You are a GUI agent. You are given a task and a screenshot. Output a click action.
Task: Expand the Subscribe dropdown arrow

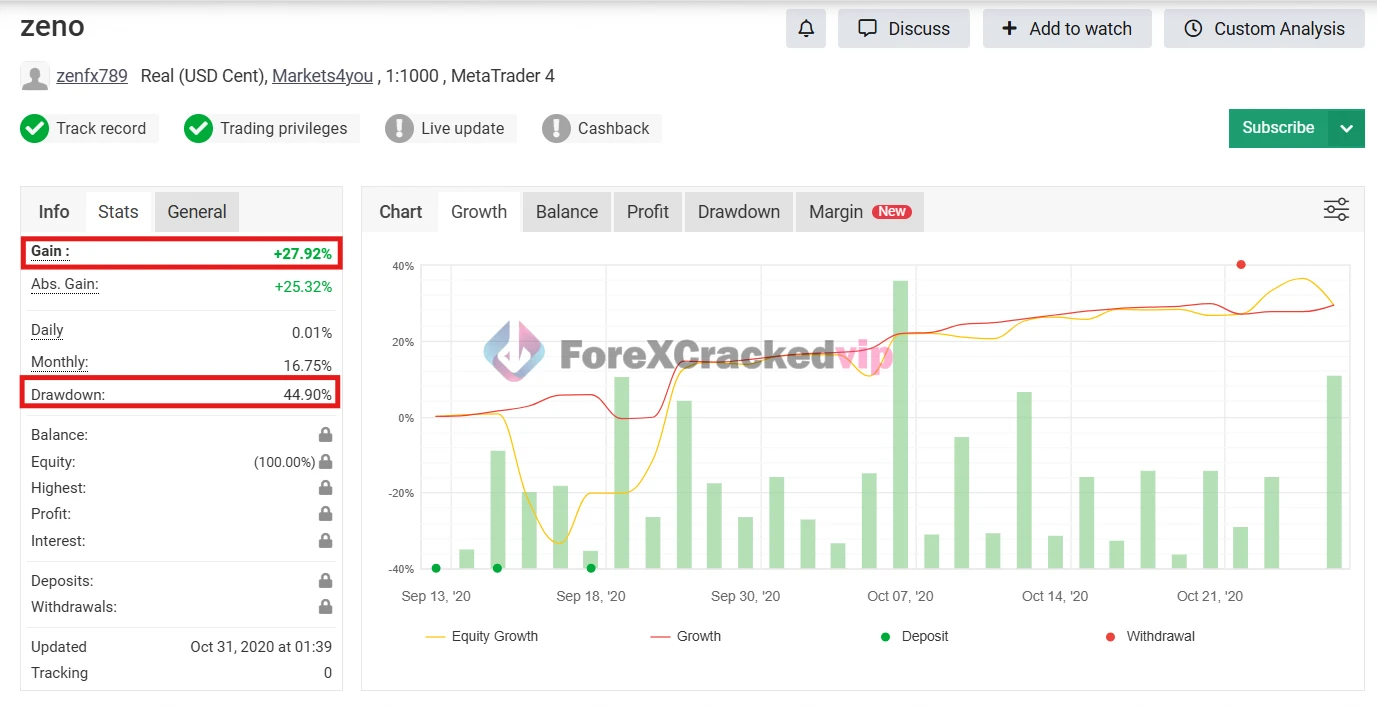1346,128
